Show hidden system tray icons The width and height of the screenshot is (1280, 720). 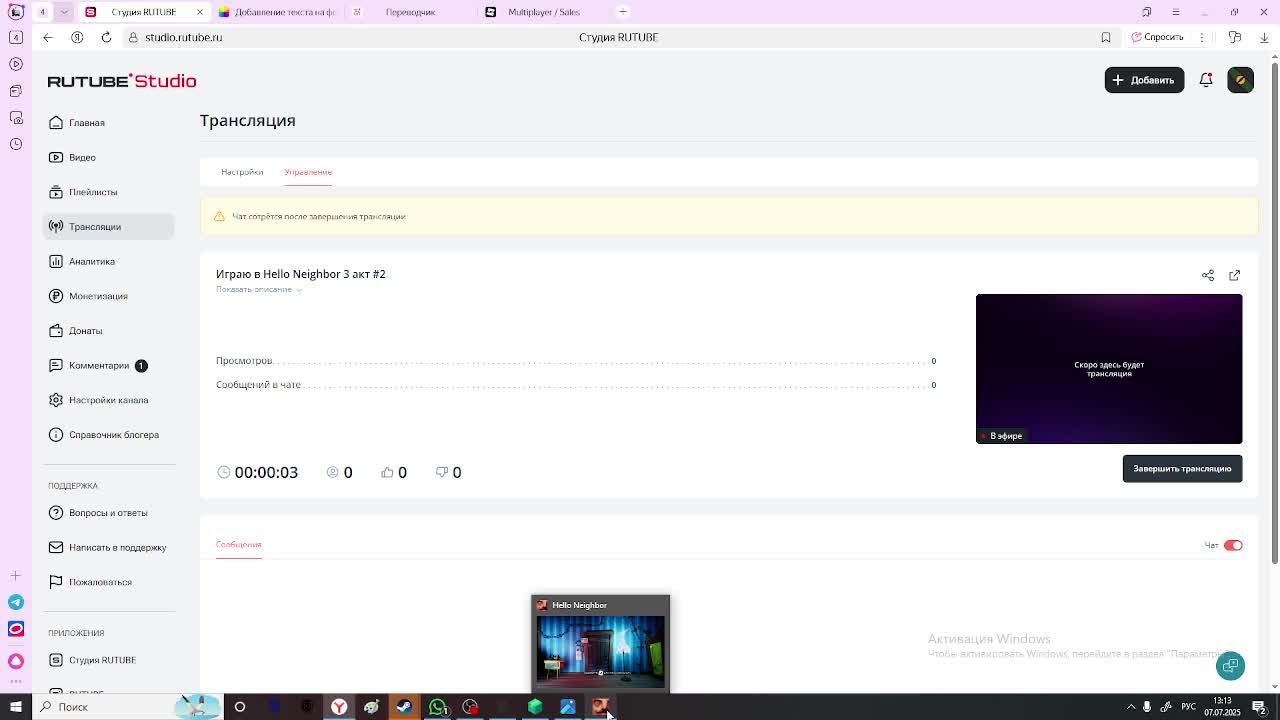click(1131, 707)
